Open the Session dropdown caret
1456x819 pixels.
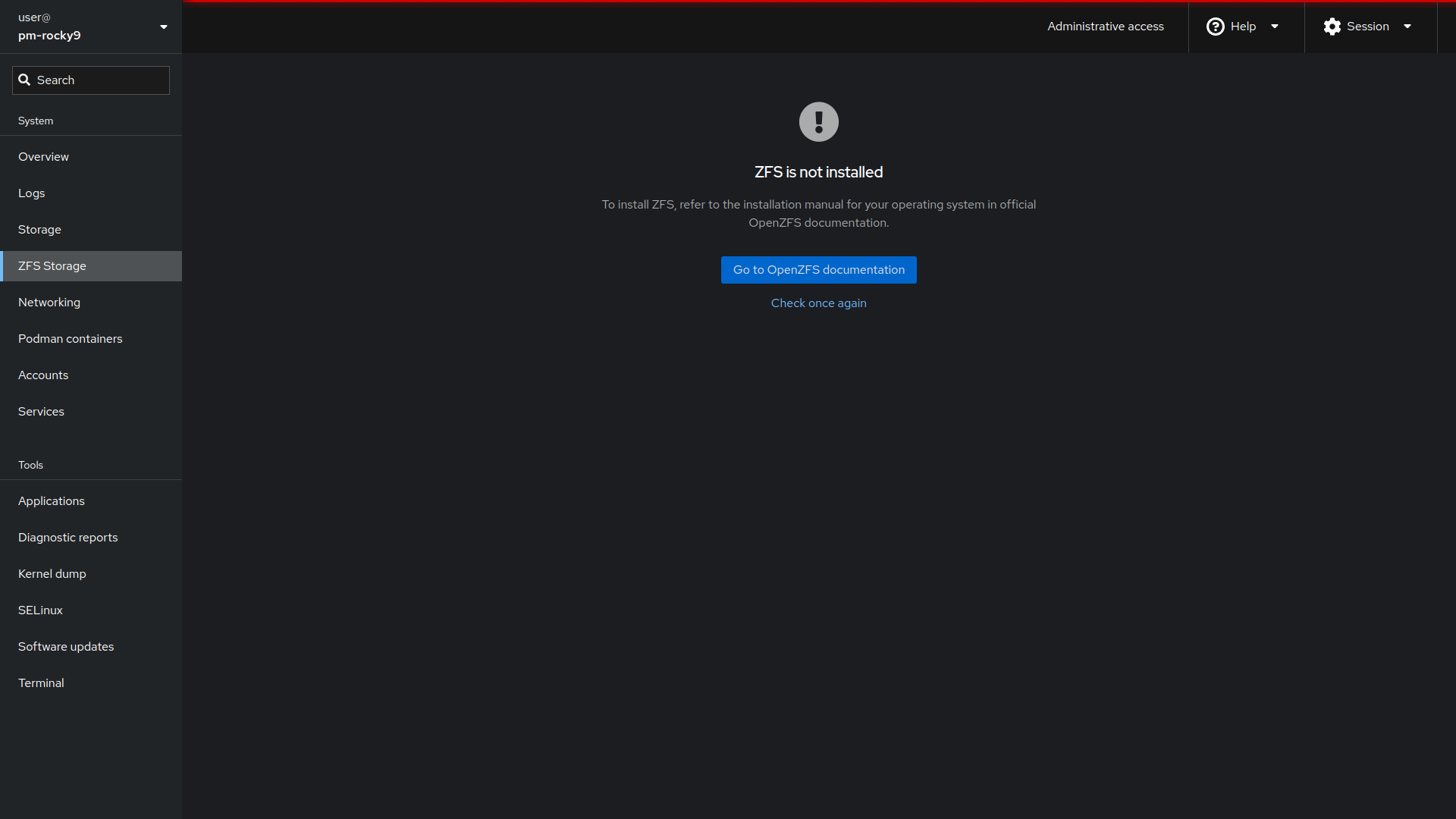(1407, 27)
